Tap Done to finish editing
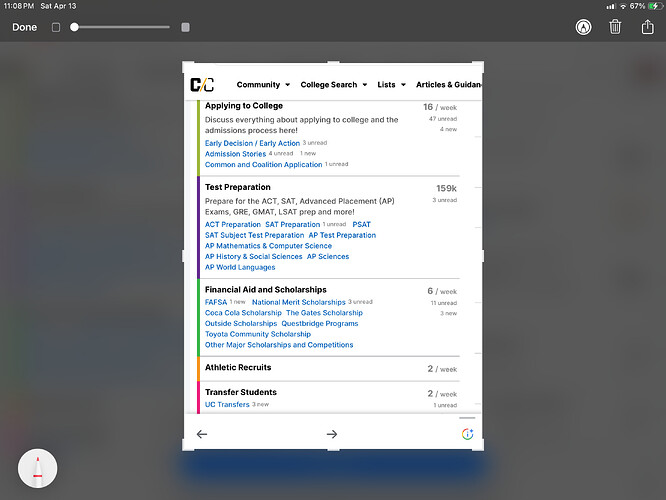The image size is (666, 500). click(25, 27)
